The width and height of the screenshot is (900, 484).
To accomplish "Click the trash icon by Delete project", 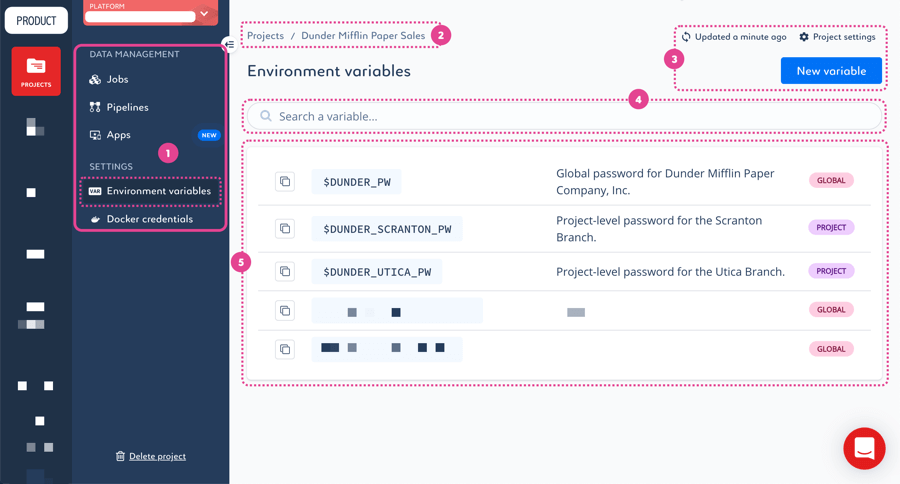I will point(120,456).
